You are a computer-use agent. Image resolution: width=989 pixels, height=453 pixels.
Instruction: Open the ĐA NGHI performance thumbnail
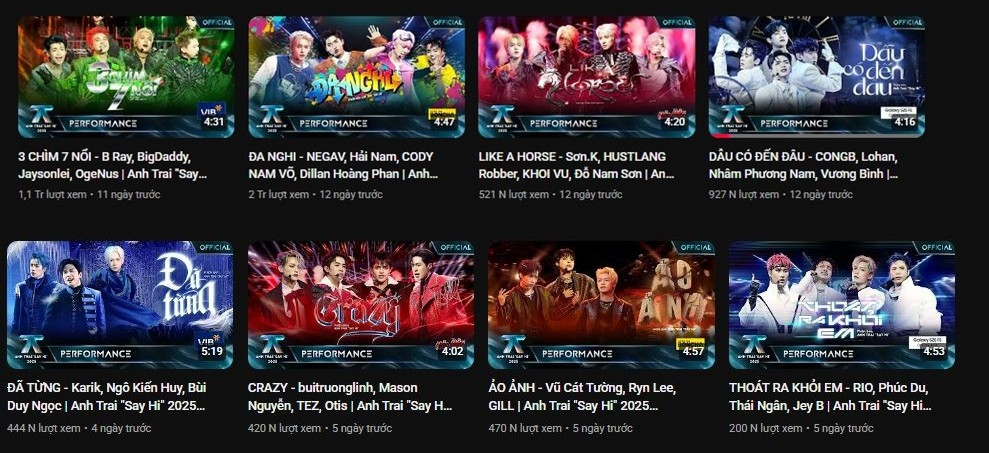(x=356, y=76)
